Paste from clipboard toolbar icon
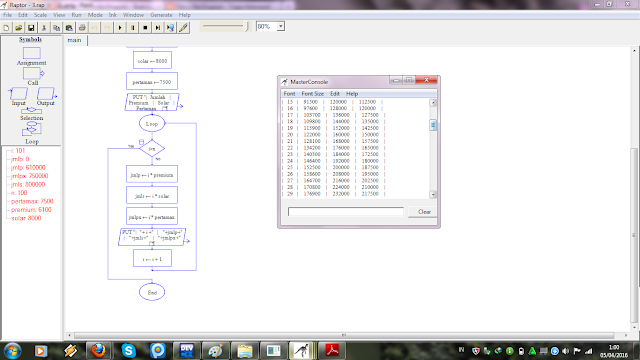640x360 pixels. coord(69,28)
